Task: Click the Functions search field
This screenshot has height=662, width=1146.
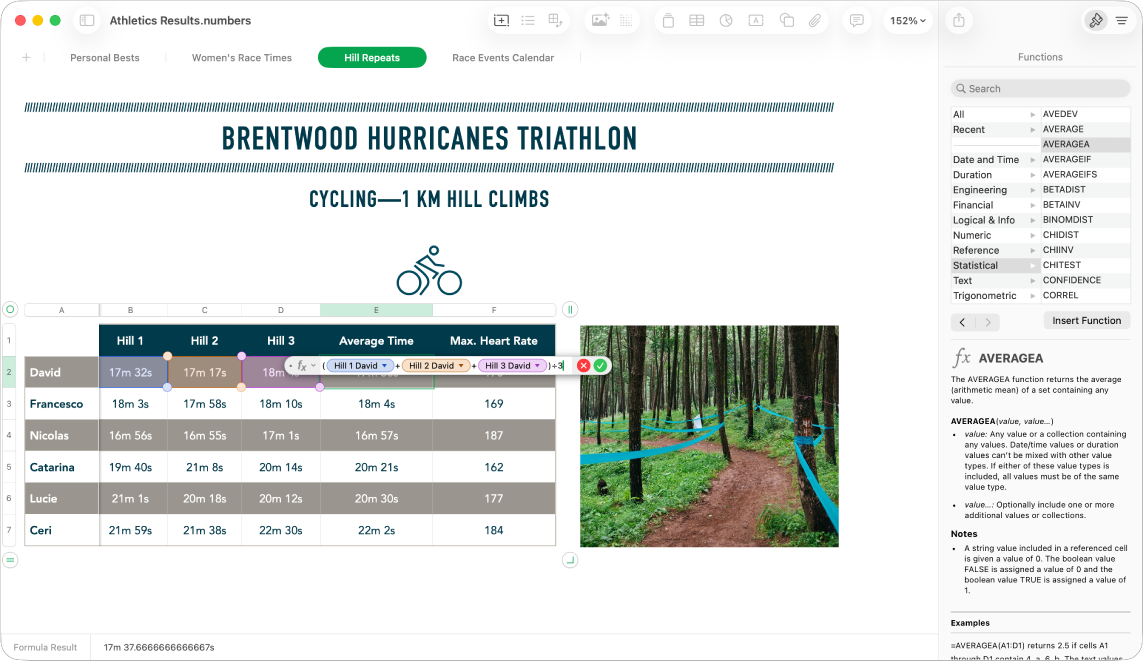Action: coord(1040,89)
